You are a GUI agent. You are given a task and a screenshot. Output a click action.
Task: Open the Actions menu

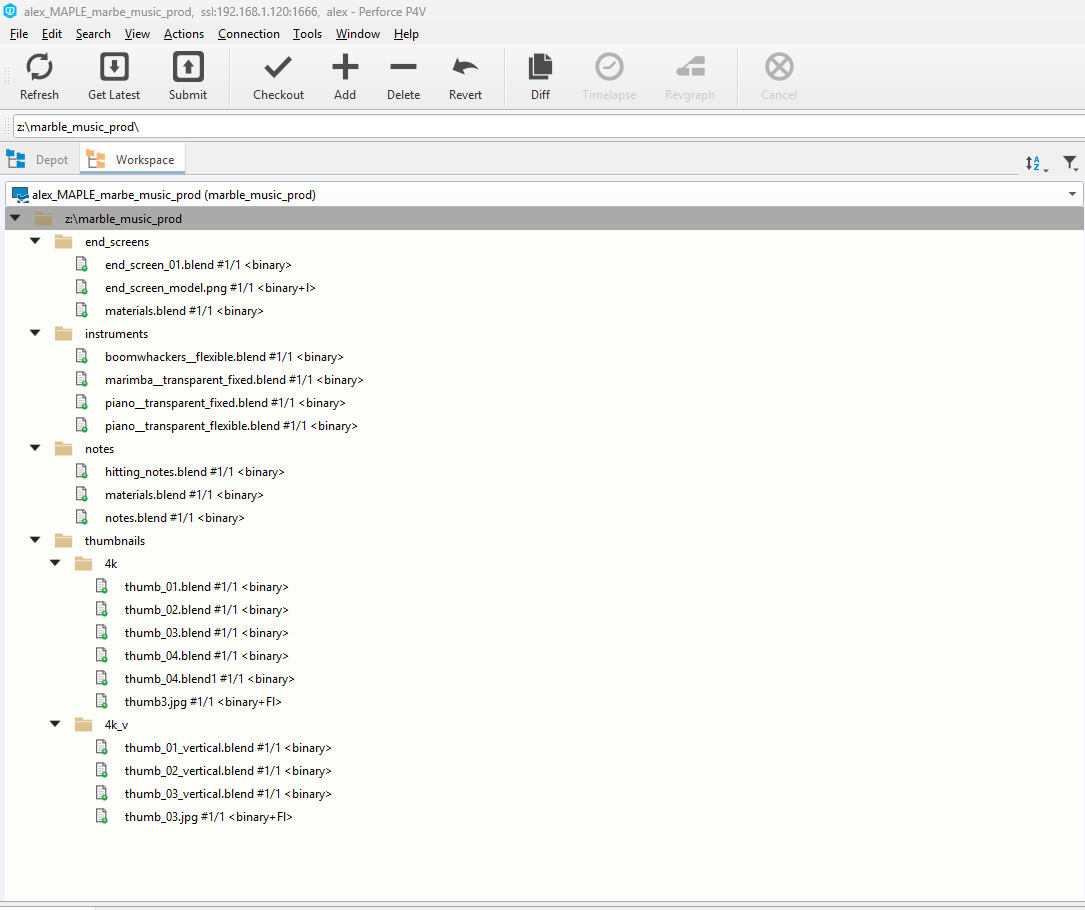pos(183,33)
